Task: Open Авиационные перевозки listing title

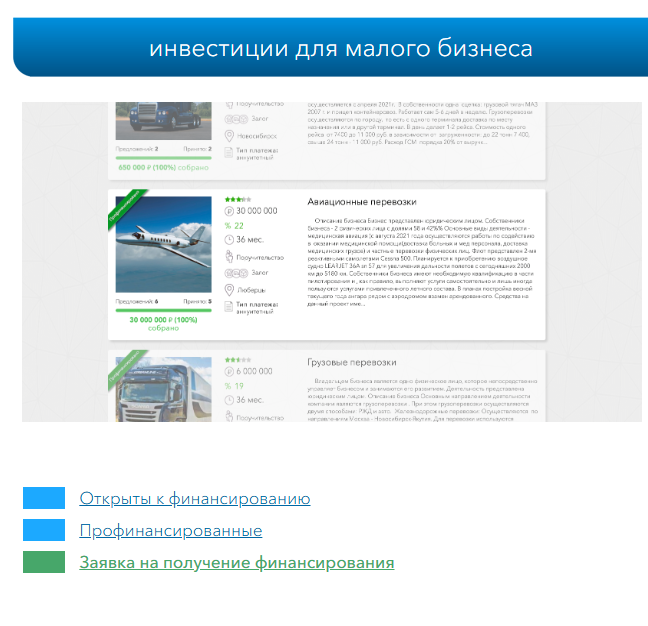Action: (x=362, y=202)
